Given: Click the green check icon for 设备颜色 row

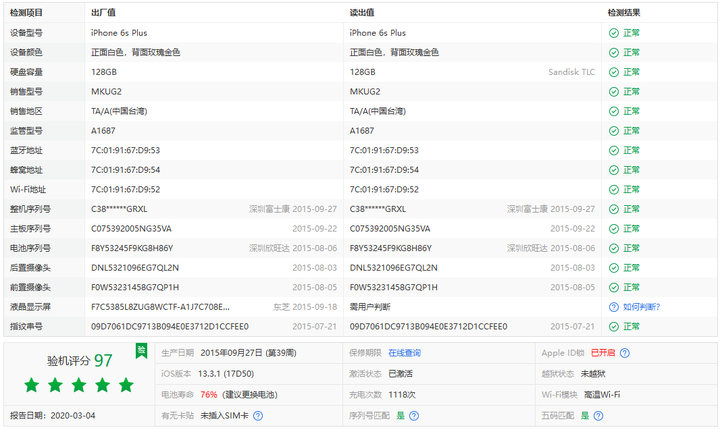Looking at the screenshot, I should [x=613, y=53].
